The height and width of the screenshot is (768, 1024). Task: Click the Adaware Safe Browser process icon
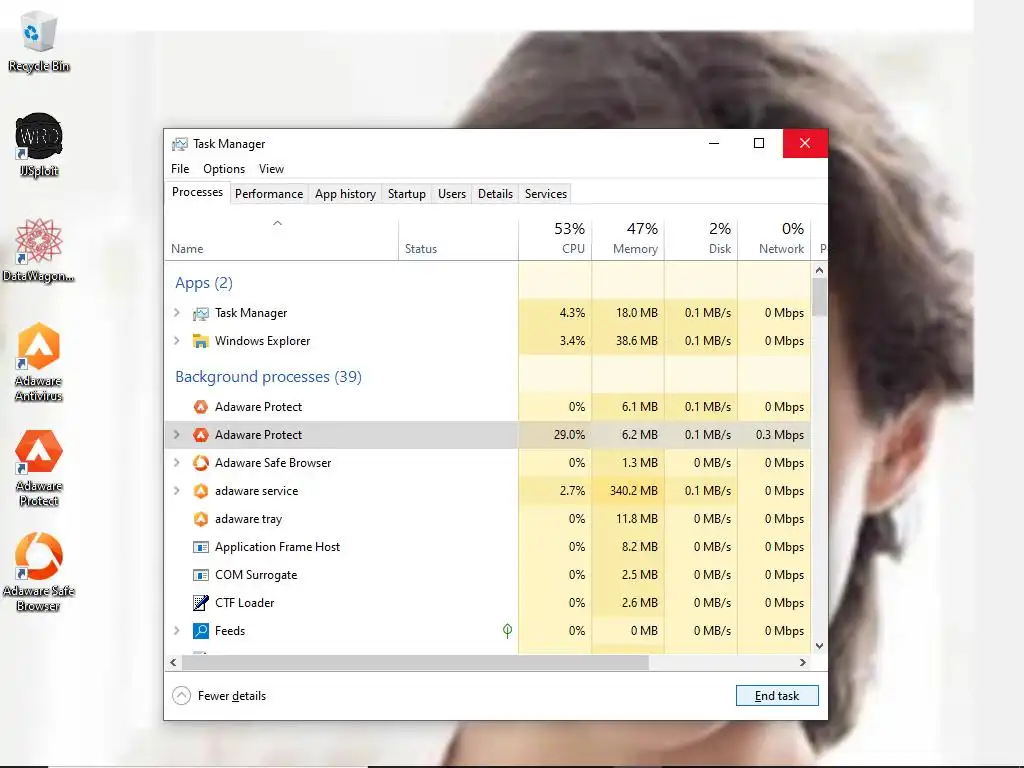tap(200, 463)
